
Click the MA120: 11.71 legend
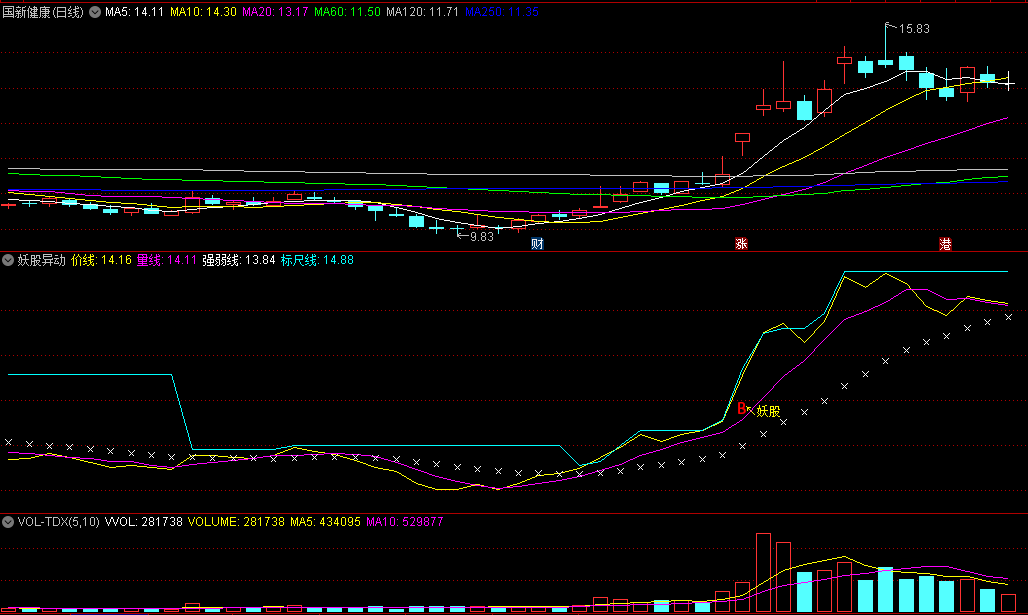tap(422, 12)
